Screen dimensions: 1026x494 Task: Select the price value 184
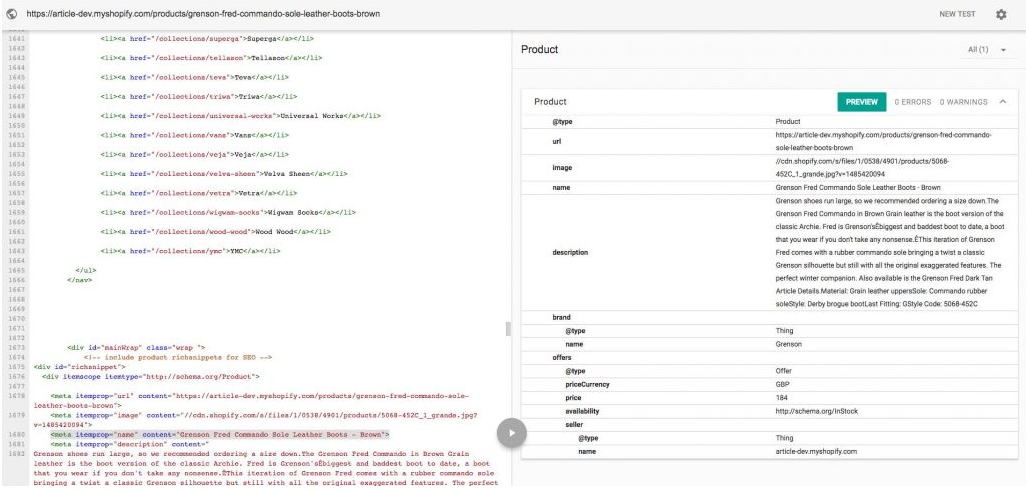click(781, 398)
